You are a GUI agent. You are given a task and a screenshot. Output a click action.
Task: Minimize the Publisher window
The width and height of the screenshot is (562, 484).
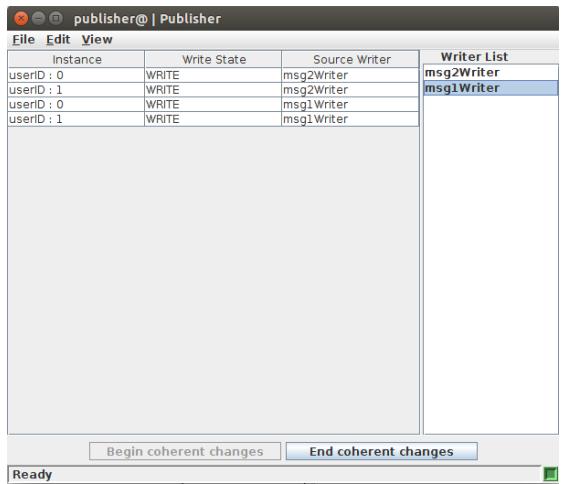[x=38, y=18]
